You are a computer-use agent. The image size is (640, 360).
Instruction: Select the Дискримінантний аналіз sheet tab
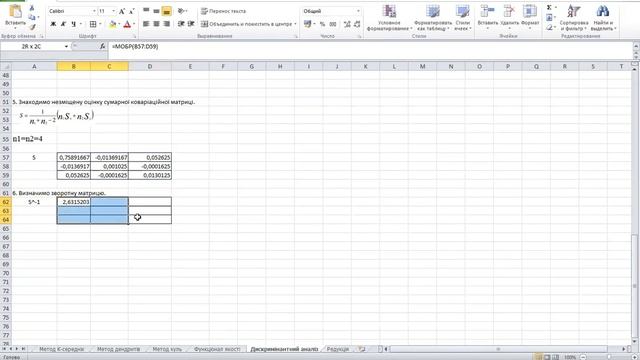tap(284, 349)
